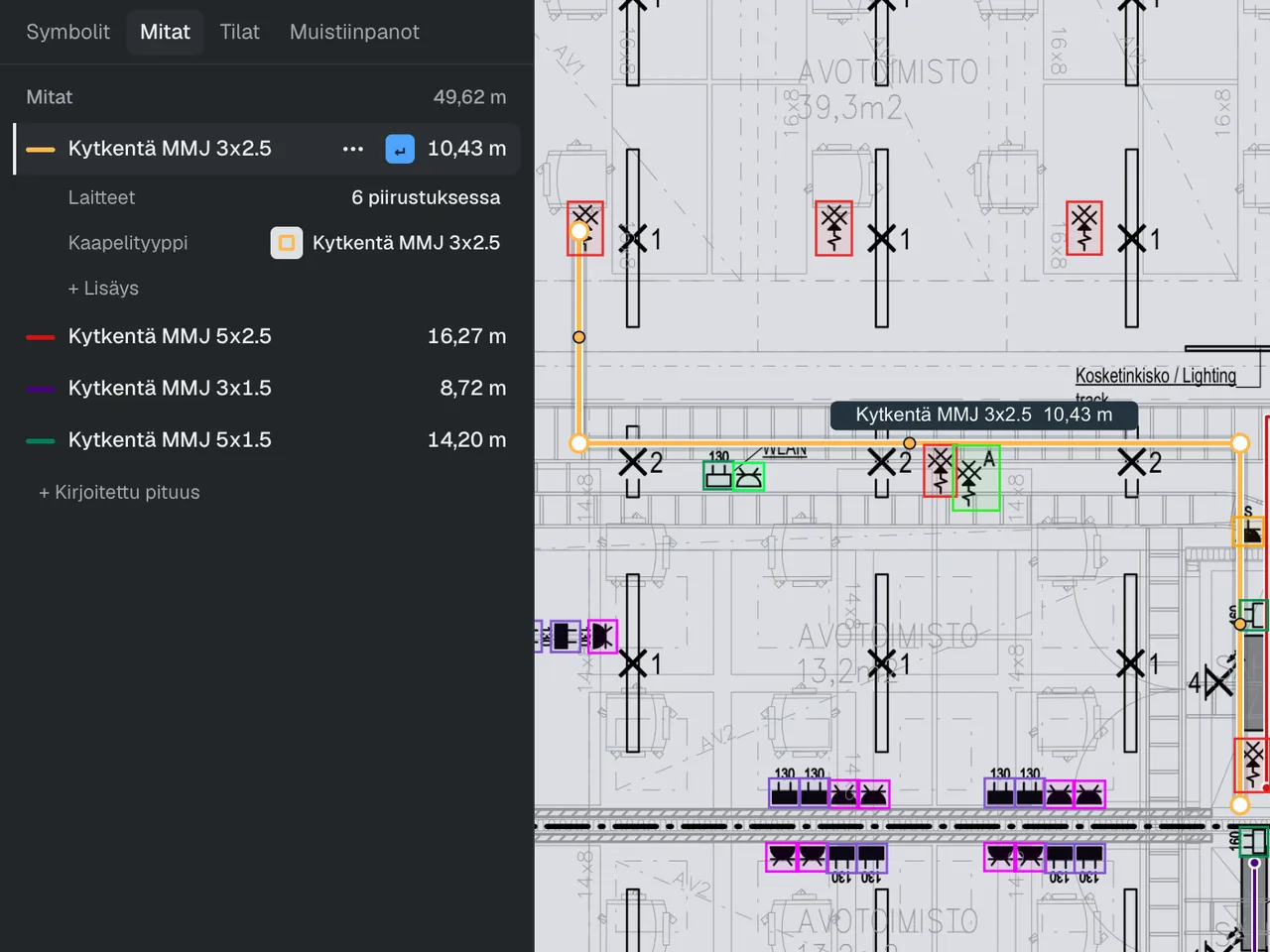This screenshot has height=952, width=1270.
Task: Open the Tilat tab
Action: [x=239, y=32]
